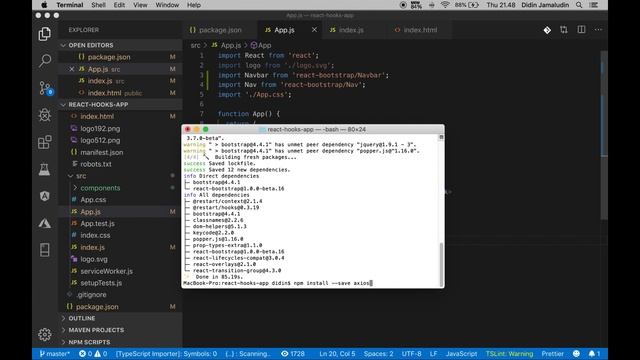Screen dimensions: 640x360
Task: Expand the Maven Projects section
Action: point(120,330)
